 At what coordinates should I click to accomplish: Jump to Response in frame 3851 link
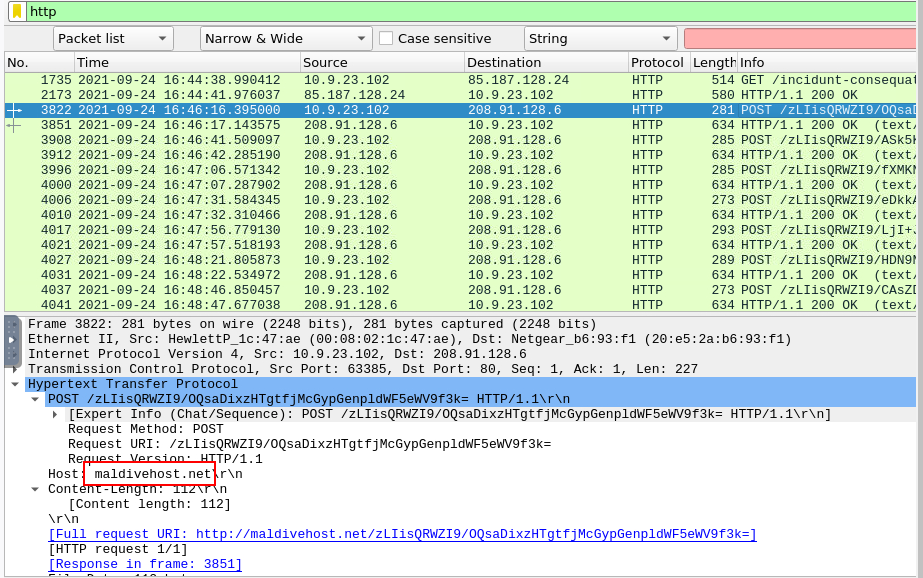(x=145, y=564)
